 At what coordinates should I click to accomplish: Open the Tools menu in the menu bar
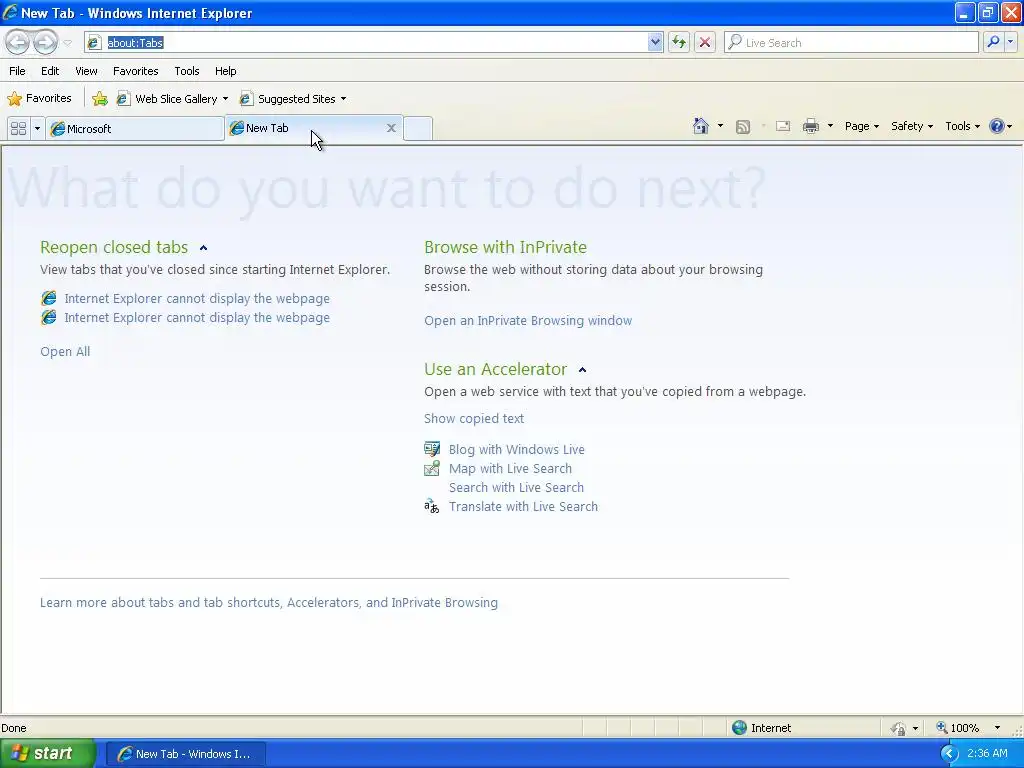[x=186, y=71]
